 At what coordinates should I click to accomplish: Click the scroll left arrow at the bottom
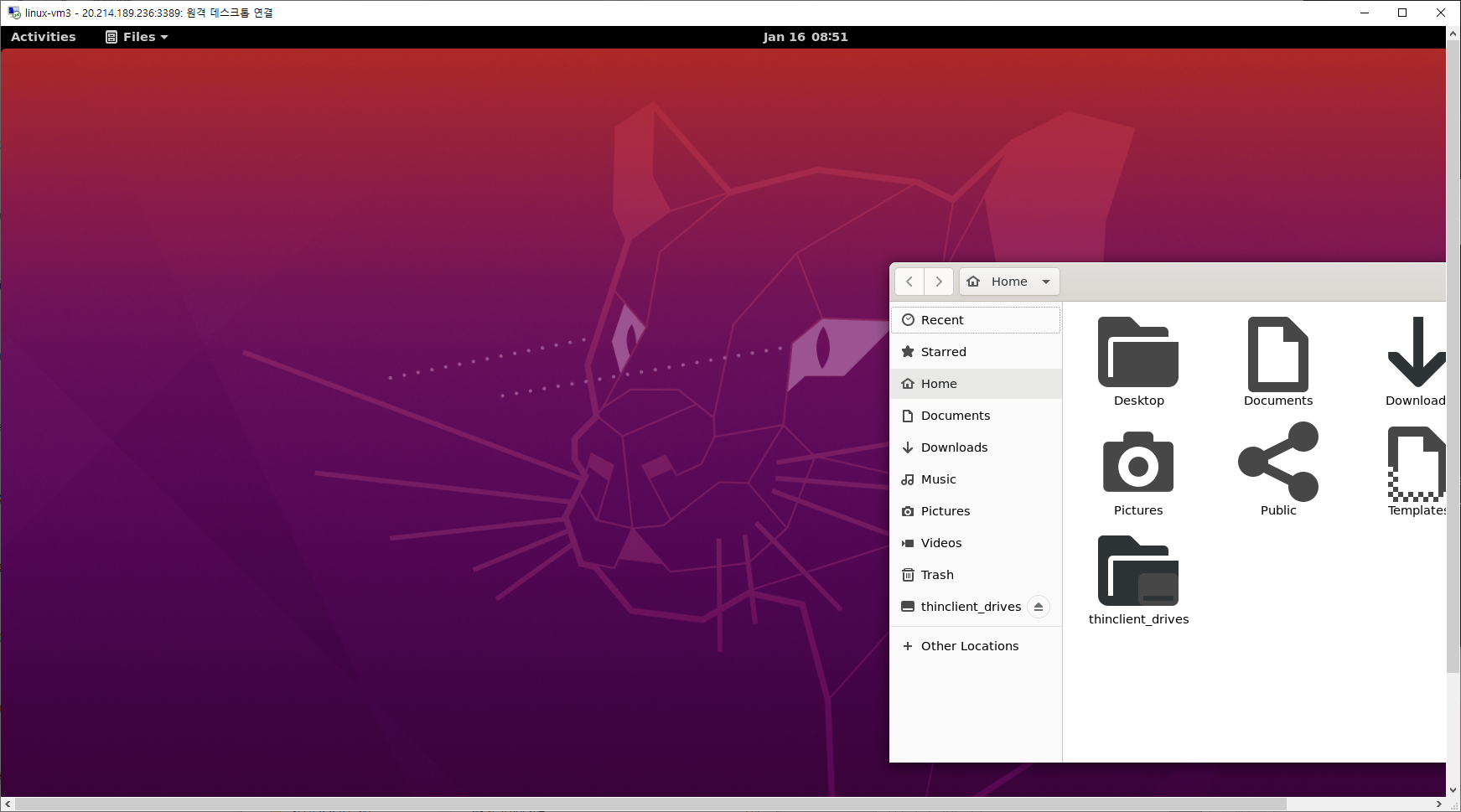pyautogui.click(x=8, y=804)
